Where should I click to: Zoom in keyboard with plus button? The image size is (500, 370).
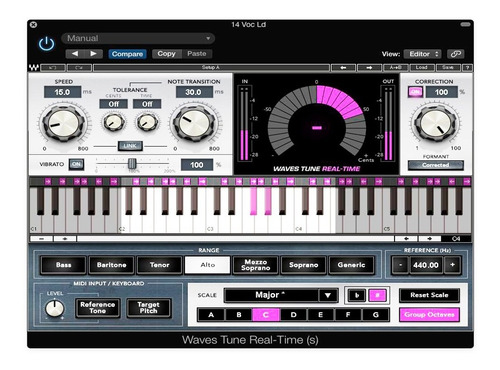click(x=65, y=239)
